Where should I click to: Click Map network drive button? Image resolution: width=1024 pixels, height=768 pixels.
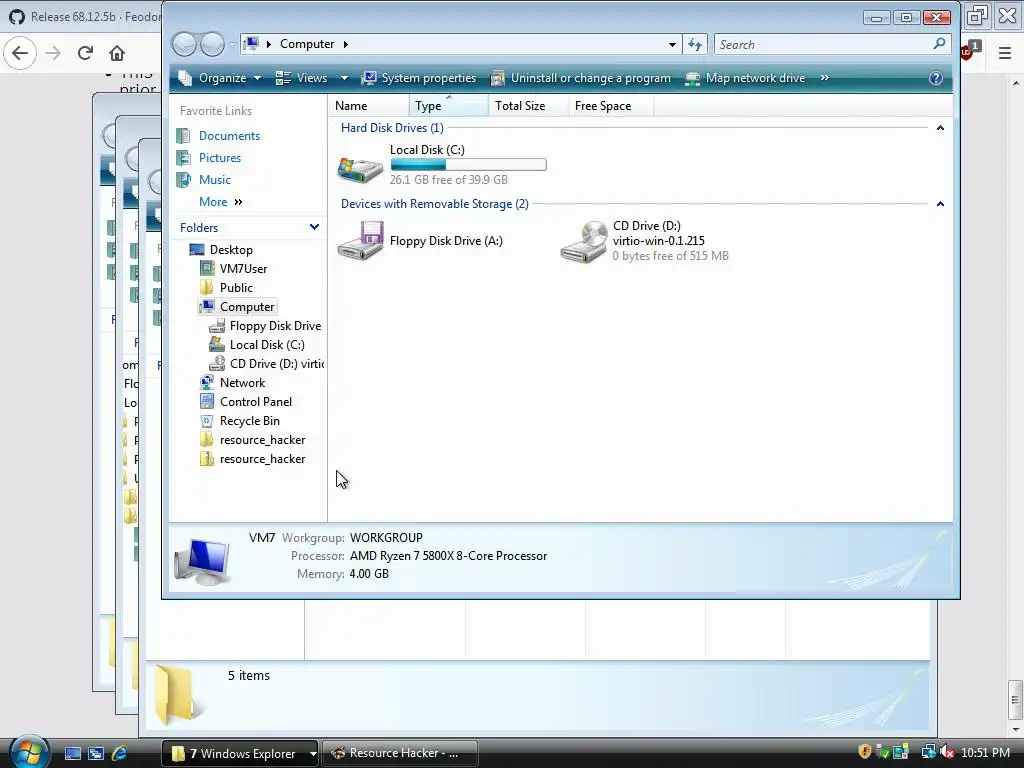[x=745, y=78]
